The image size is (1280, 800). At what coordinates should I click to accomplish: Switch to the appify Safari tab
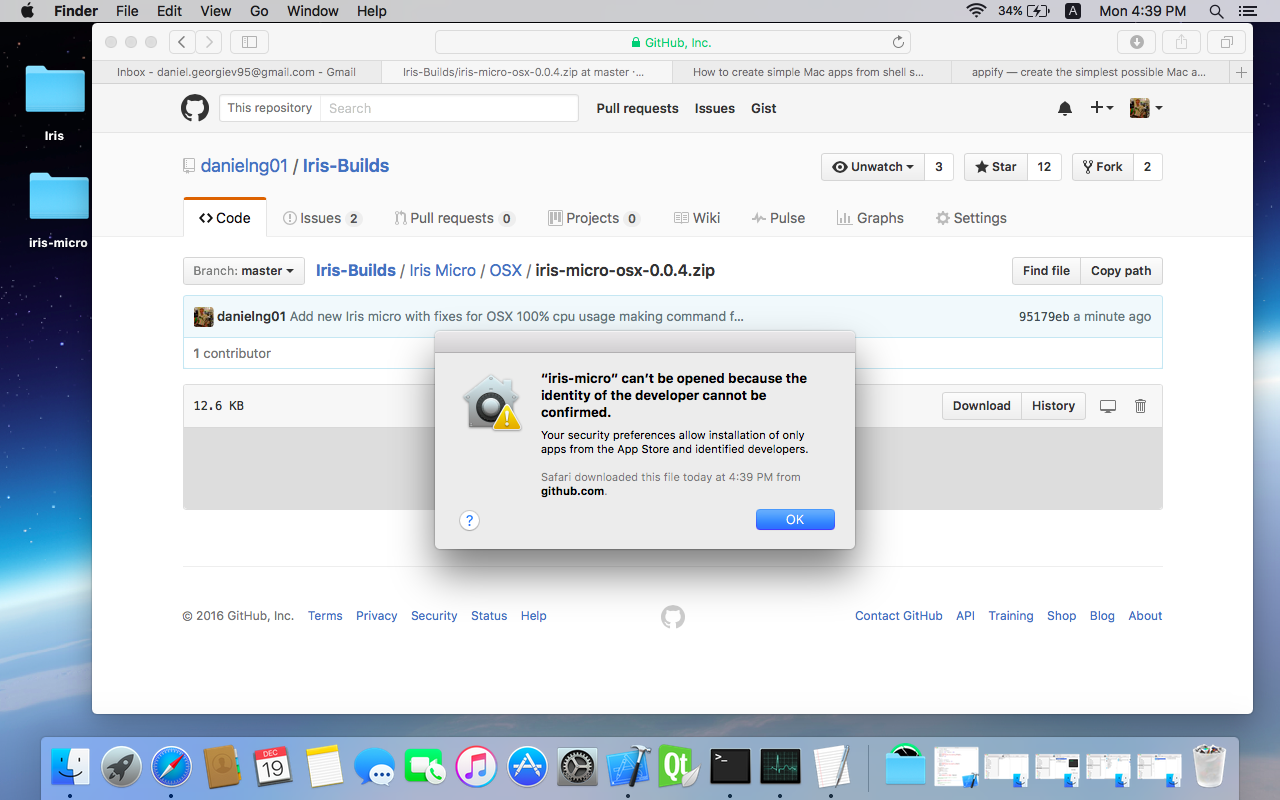[x=1089, y=72]
